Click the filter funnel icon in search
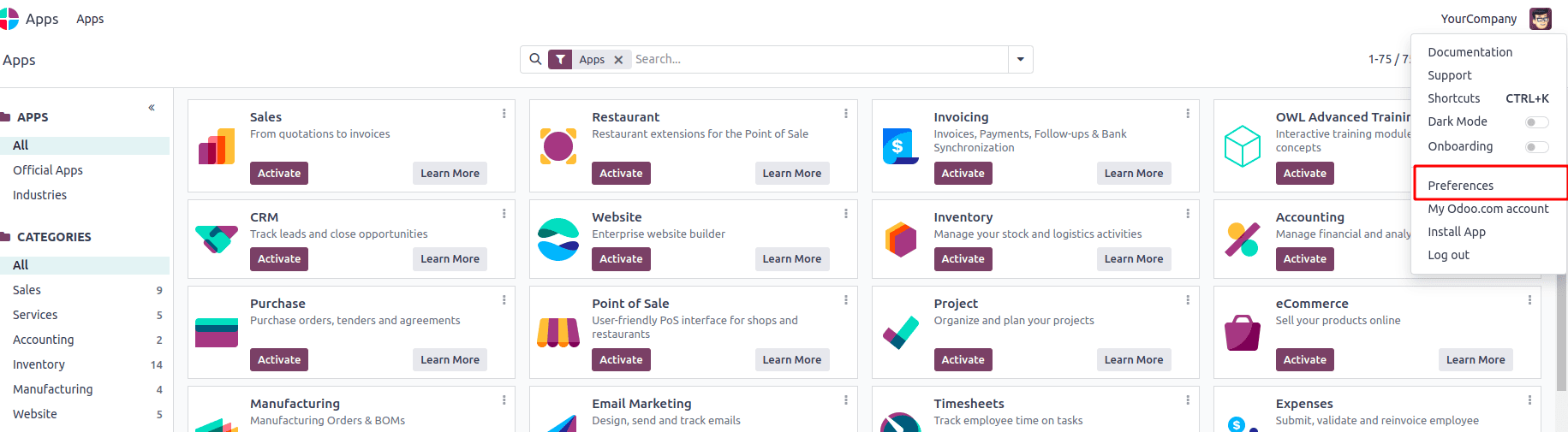Image resolution: width=1568 pixels, height=432 pixels. point(560,59)
